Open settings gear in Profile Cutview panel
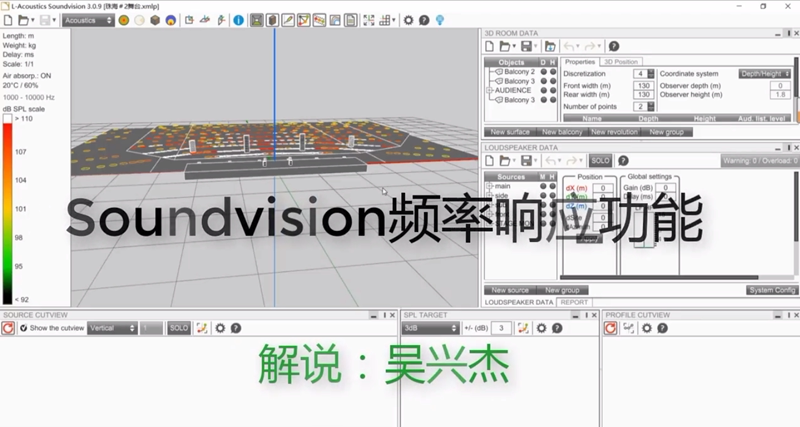Viewport: 800px width, 427px height. pyautogui.click(x=647, y=328)
